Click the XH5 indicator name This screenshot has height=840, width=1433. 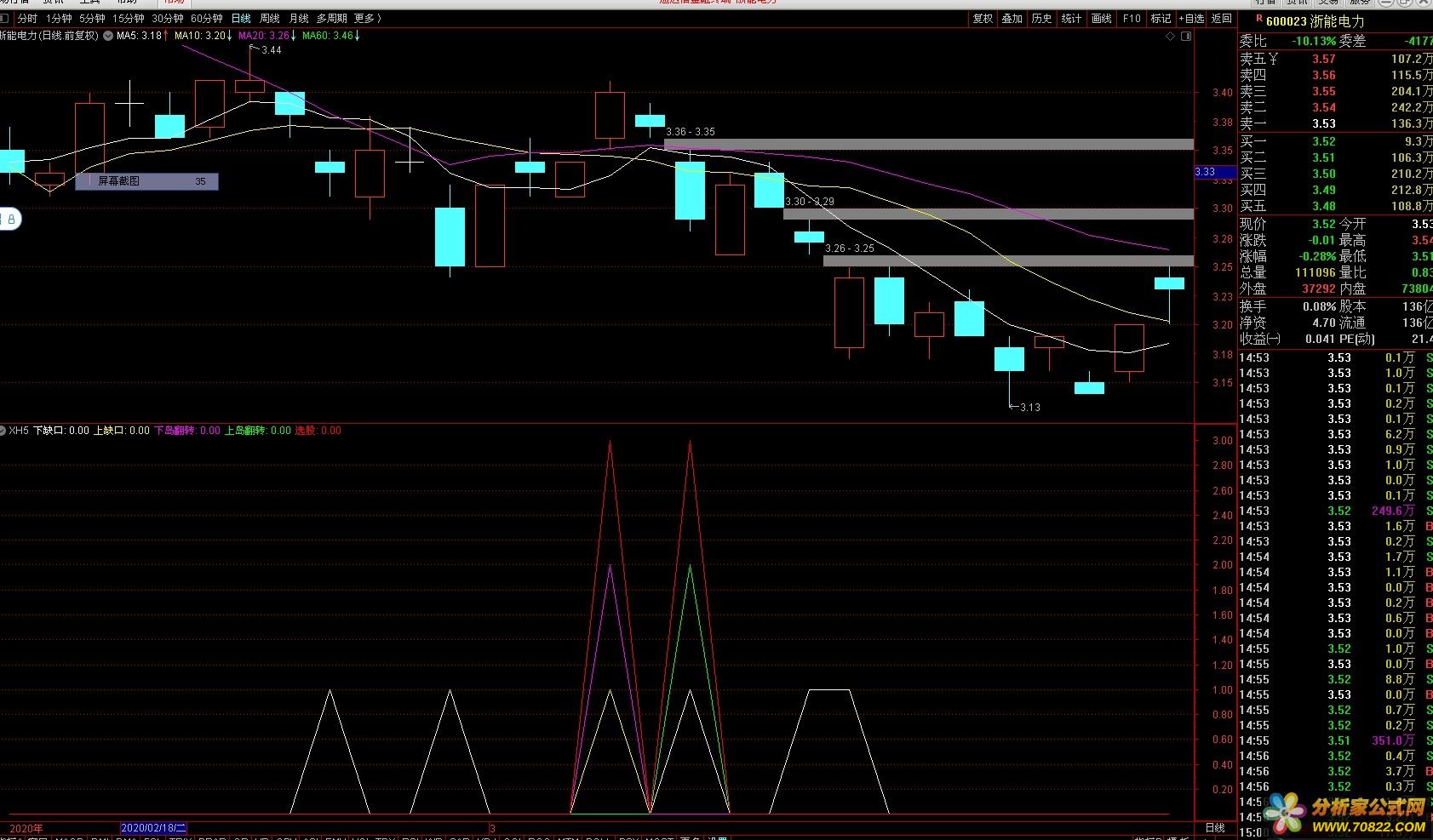(19, 431)
